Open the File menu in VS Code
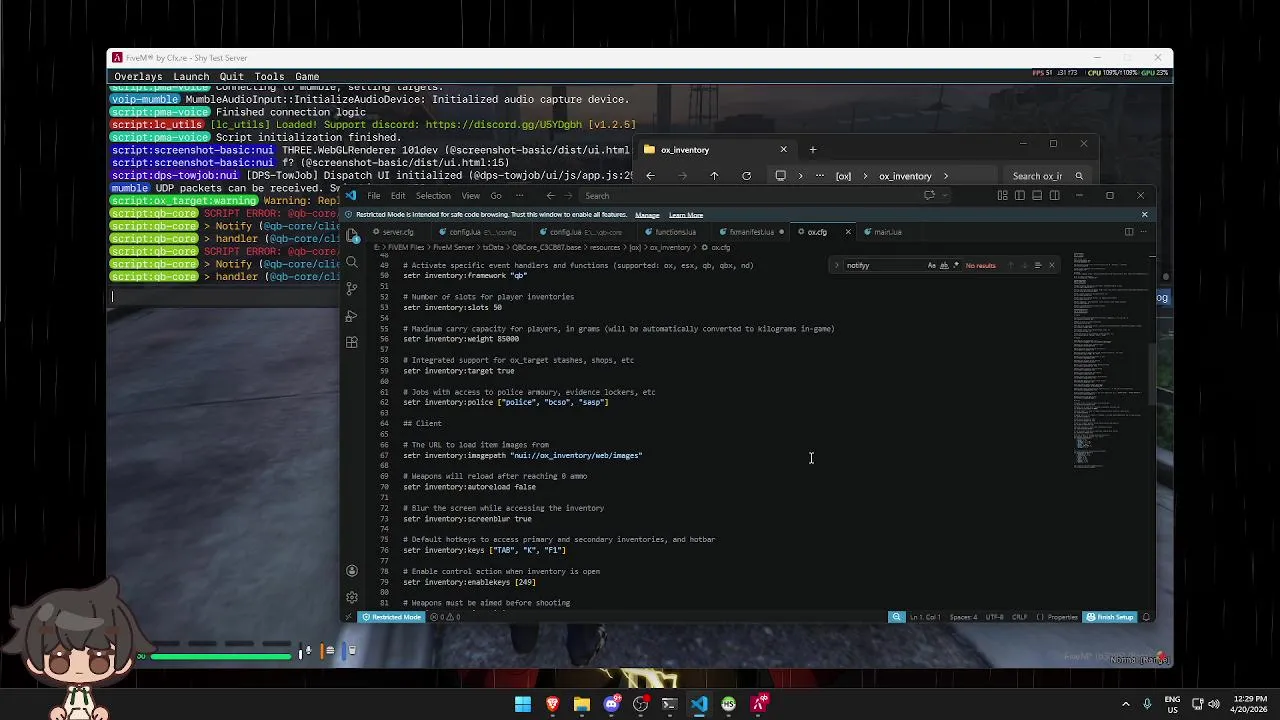 pyautogui.click(x=373, y=196)
